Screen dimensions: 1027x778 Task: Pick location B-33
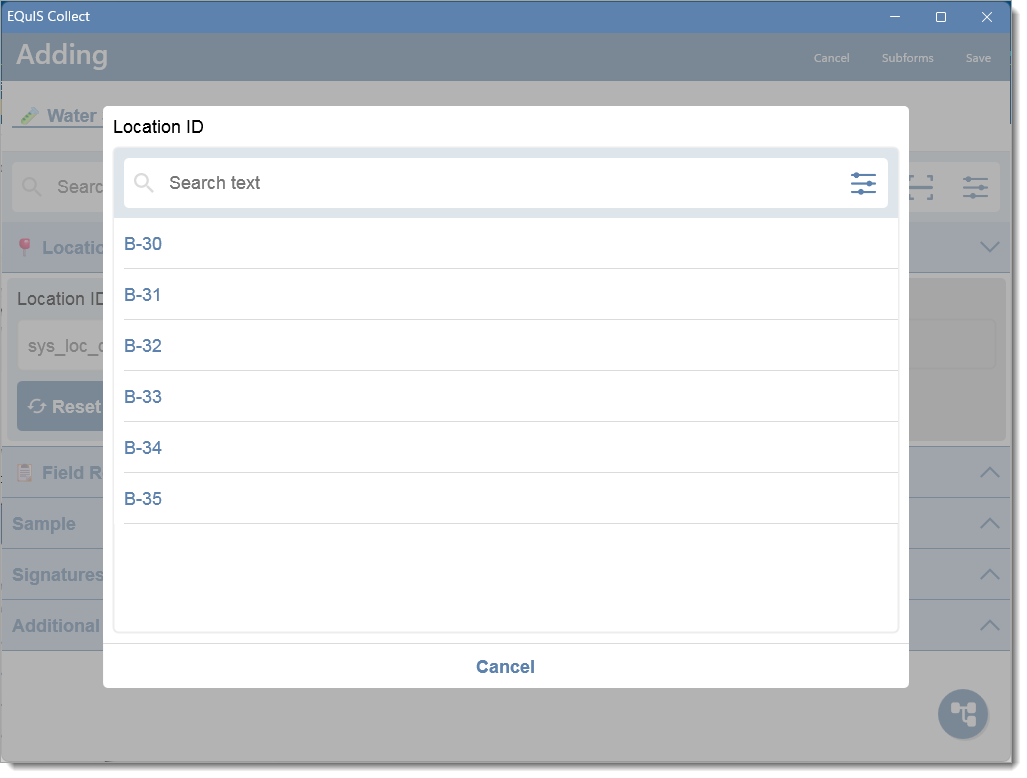pyautogui.click(x=511, y=397)
